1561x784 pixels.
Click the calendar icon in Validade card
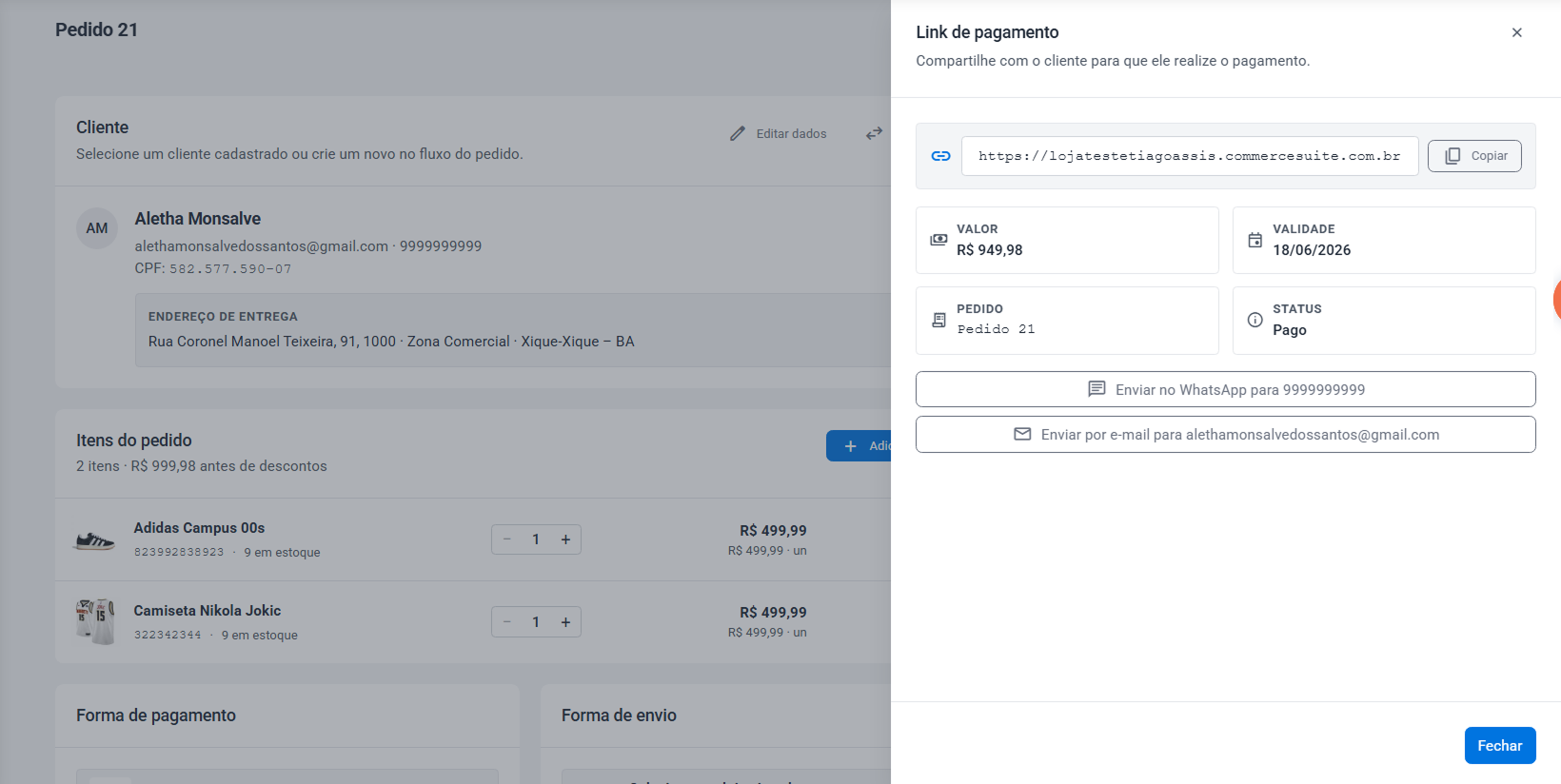[x=1255, y=240]
